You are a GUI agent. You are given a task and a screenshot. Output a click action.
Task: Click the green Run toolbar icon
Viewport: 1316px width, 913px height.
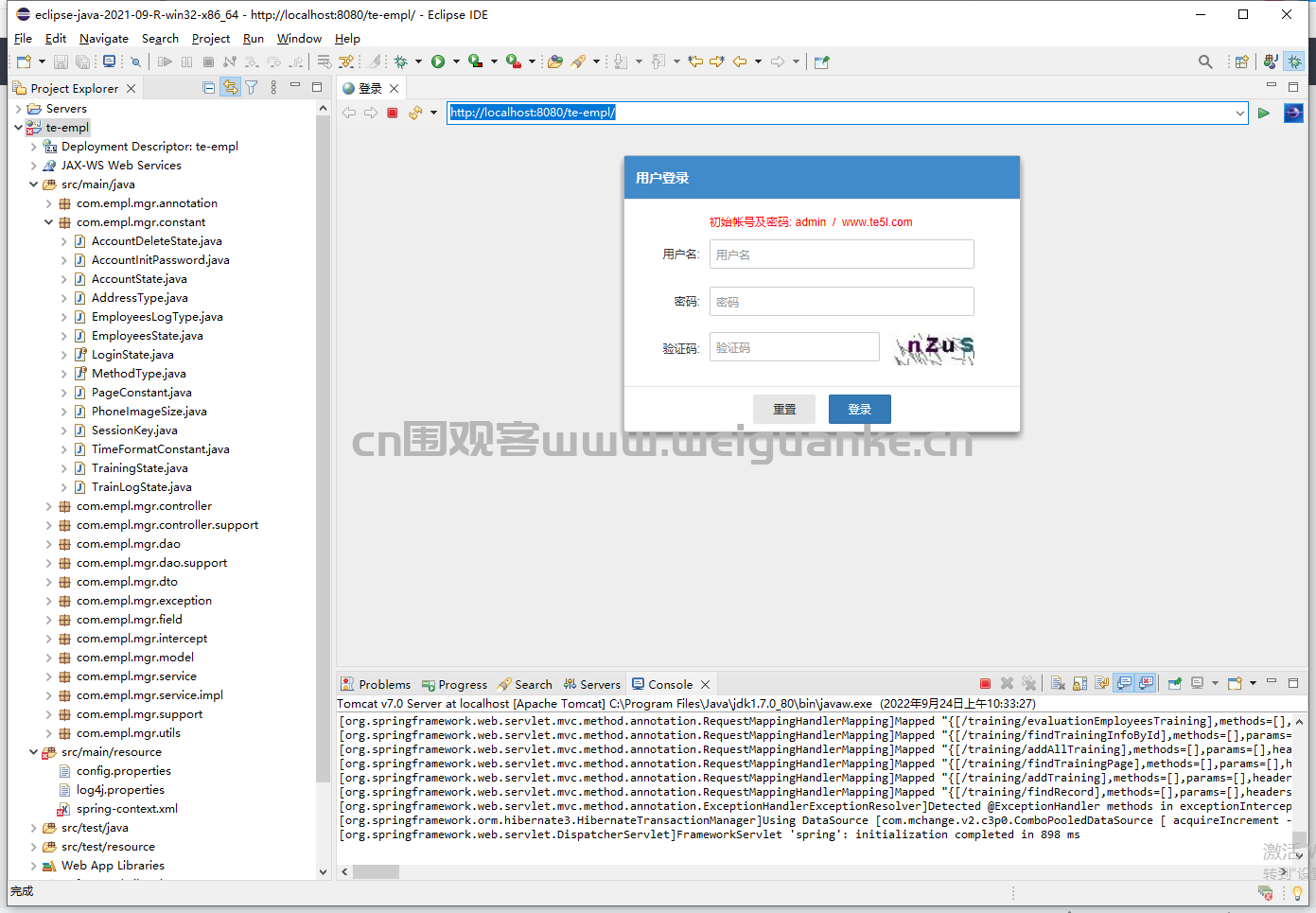[438, 61]
